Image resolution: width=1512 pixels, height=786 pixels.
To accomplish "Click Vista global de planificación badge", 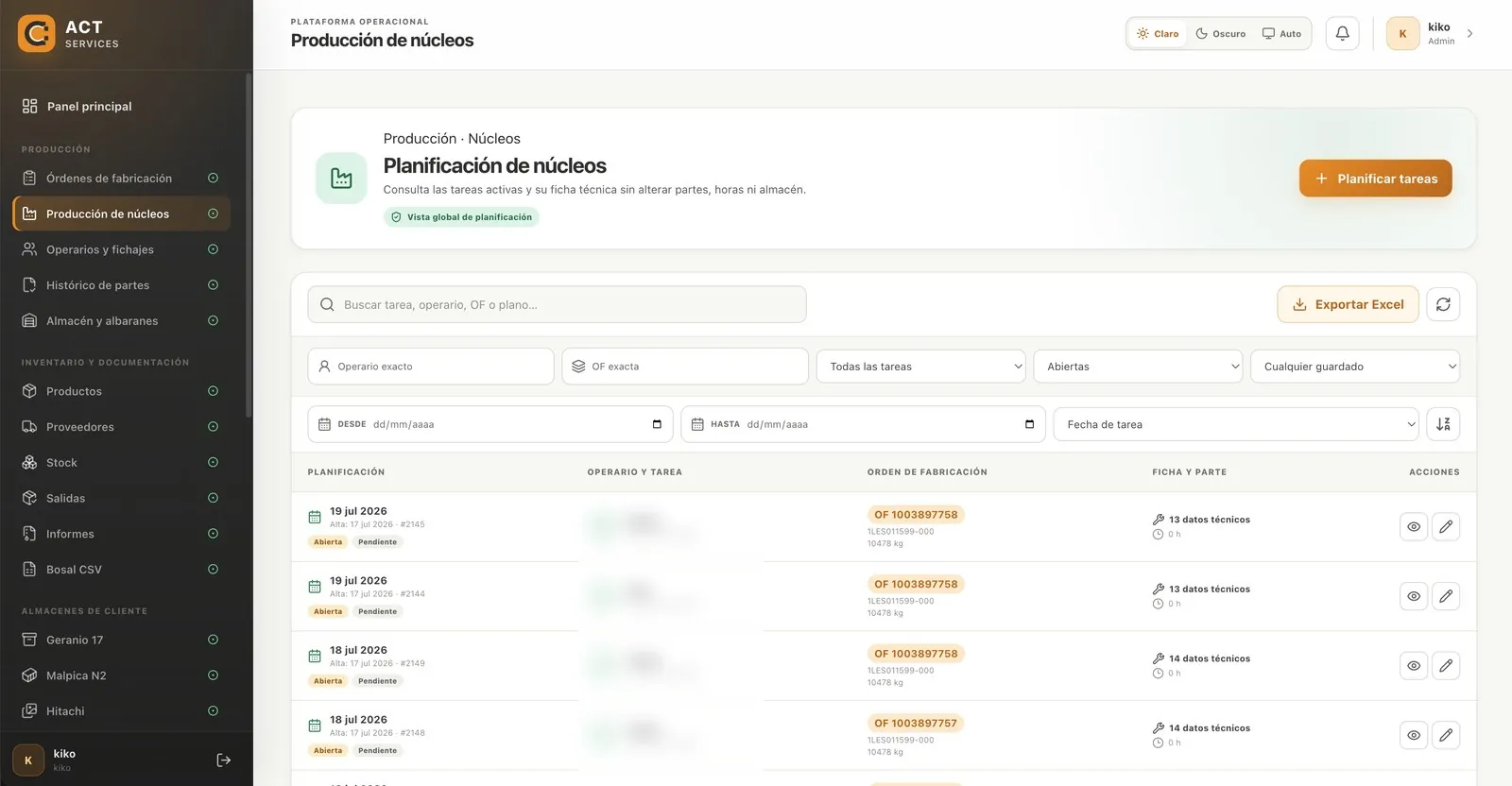I will (x=461, y=217).
